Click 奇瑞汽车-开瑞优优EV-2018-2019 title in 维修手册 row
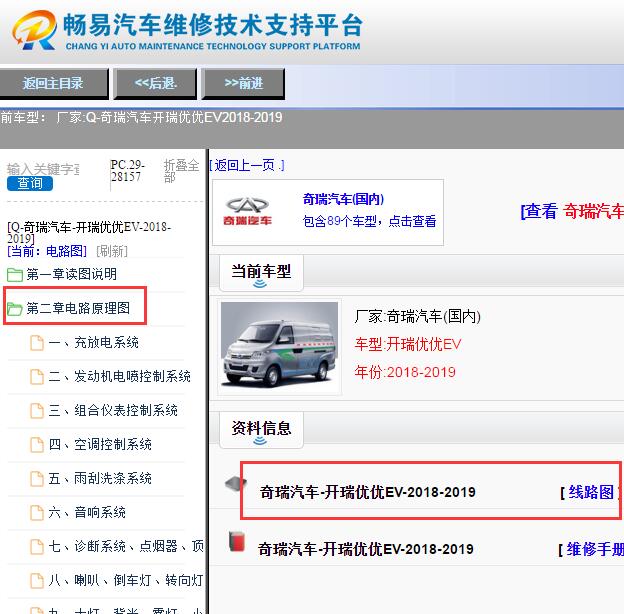 coord(366,550)
